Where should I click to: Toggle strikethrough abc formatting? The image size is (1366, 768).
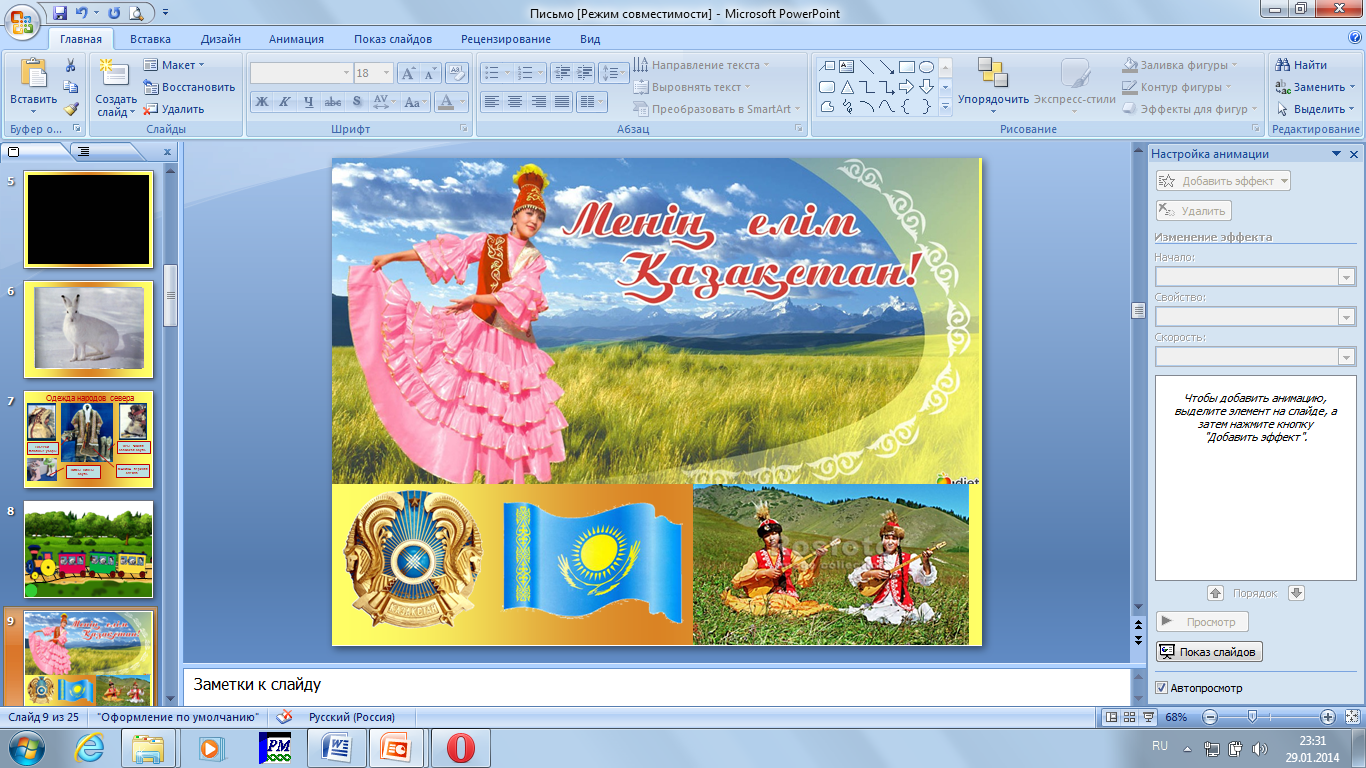[x=333, y=102]
